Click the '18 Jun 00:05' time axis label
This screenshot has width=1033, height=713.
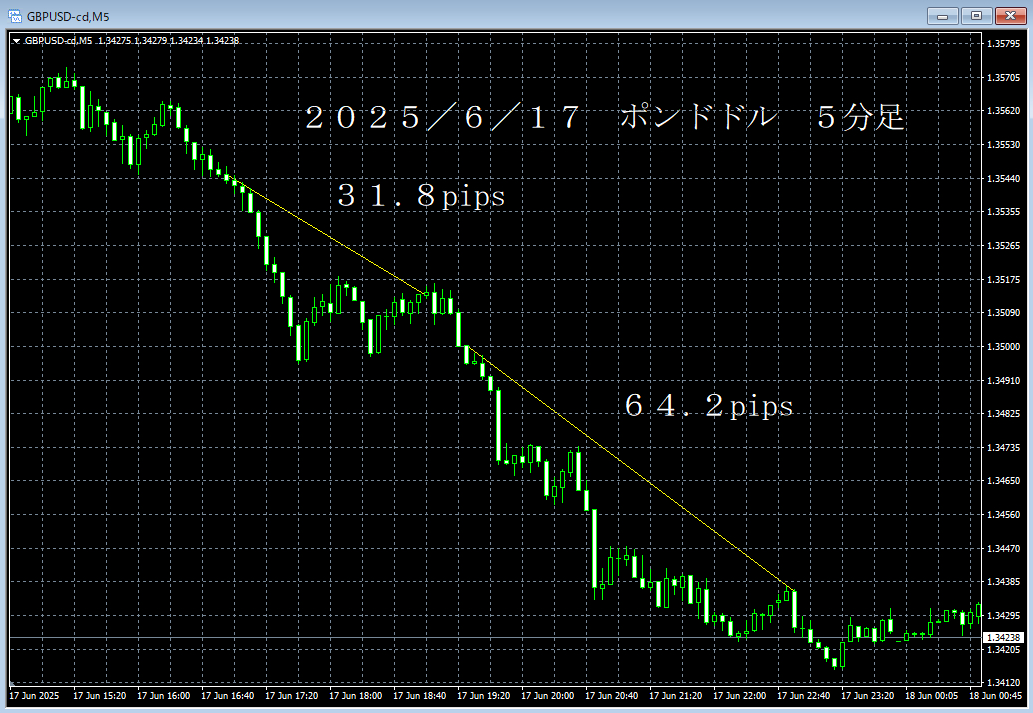tap(932, 696)
